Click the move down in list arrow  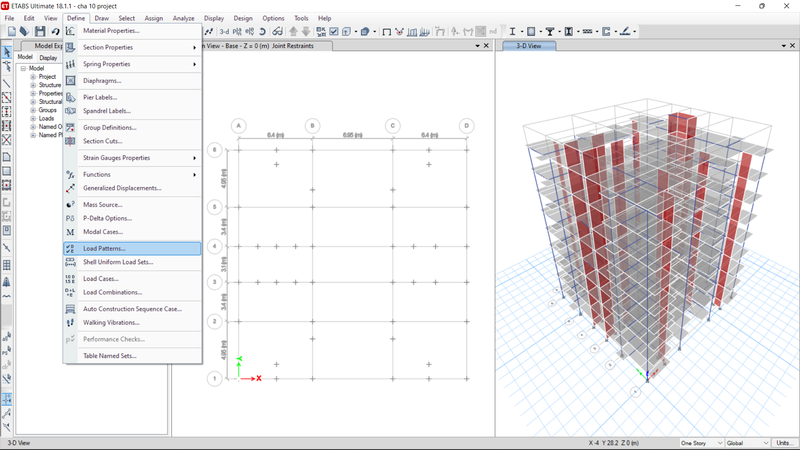[306, 32]
